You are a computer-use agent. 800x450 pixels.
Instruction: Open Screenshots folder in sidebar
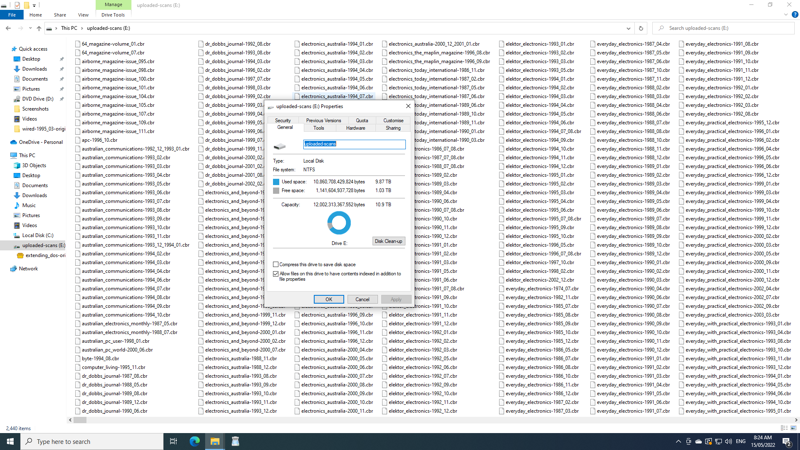(x=35, y=109)
